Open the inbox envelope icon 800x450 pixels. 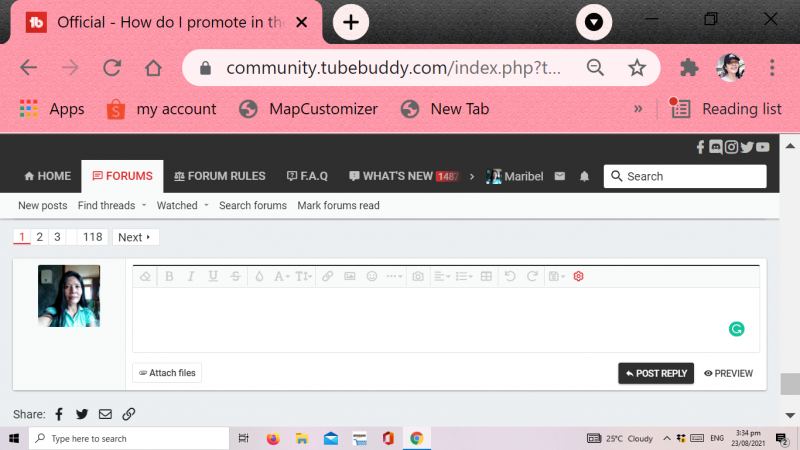(560, 176)
